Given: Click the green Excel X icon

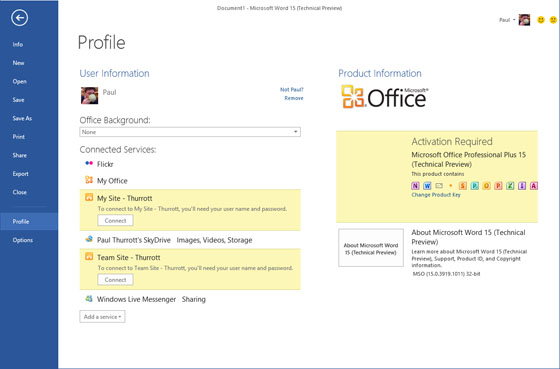Looking at the screenshot, I should (x=510, y=186).
